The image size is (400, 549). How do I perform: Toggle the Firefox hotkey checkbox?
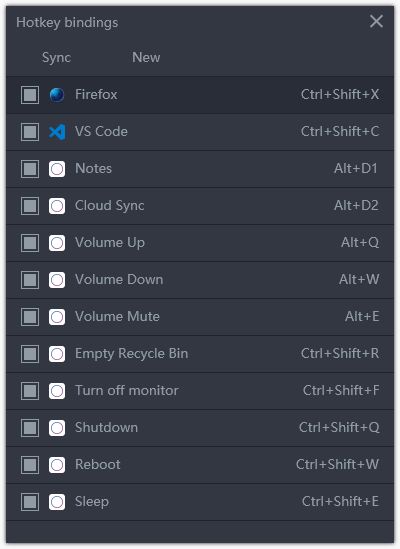click(30, 95)
